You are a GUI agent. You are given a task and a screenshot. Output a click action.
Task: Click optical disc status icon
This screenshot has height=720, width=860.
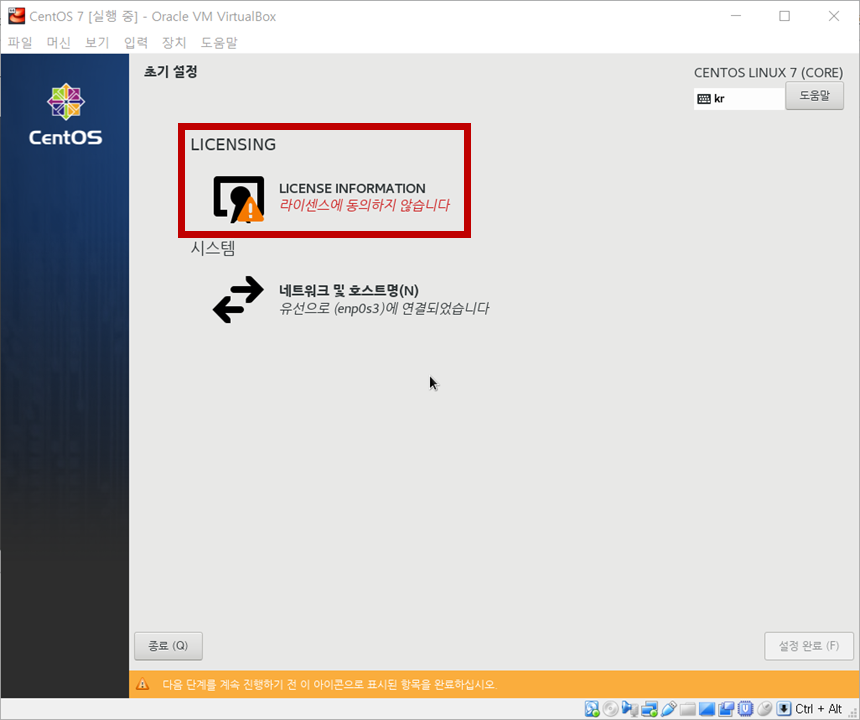610,708
